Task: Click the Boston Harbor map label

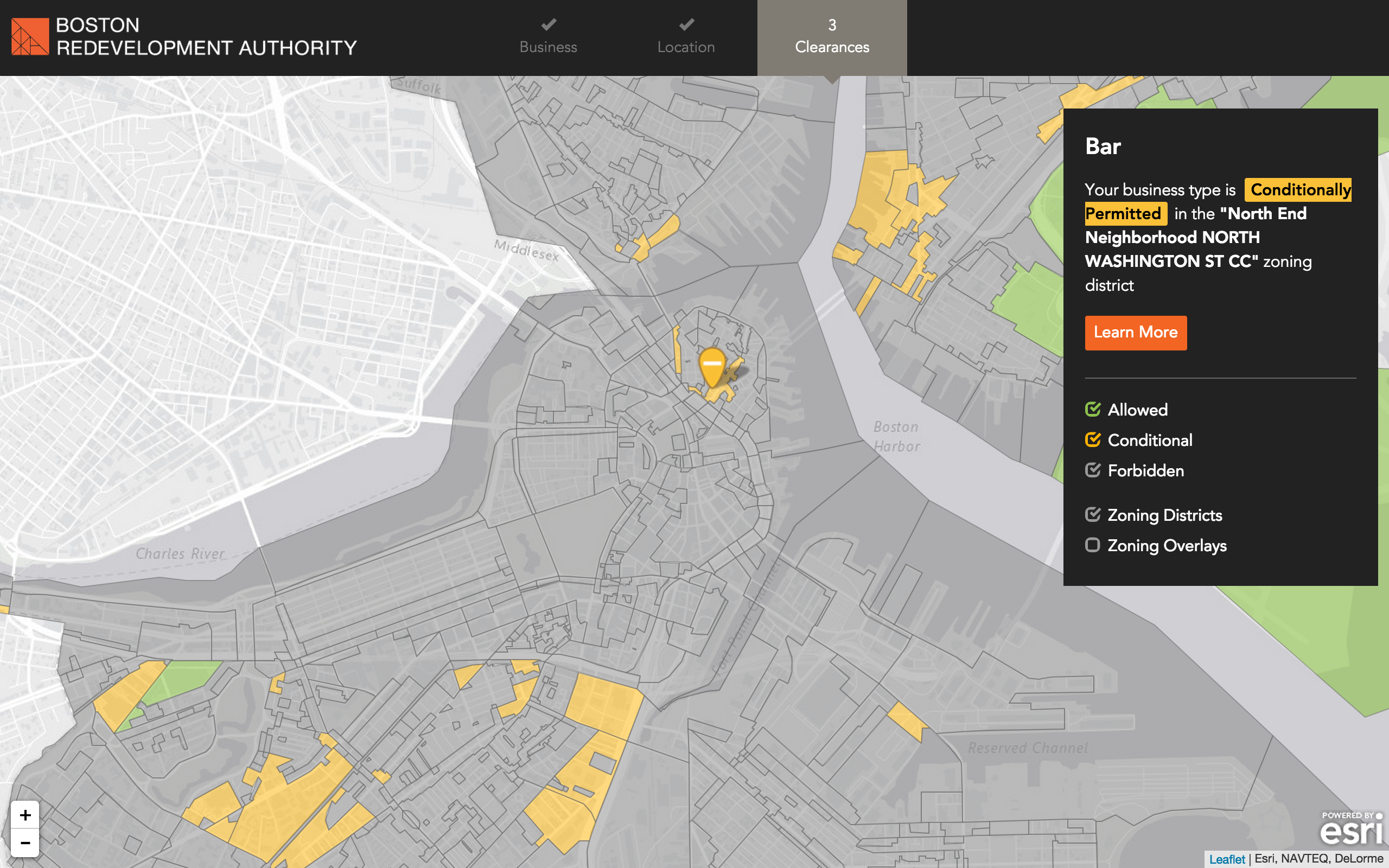Action: click(x=896, y=436)
